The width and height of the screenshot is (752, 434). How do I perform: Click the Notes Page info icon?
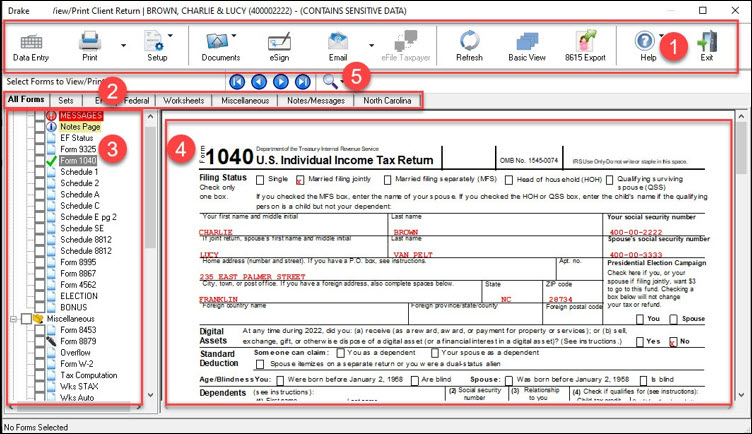pyautogui.click(x=51, y=127)
